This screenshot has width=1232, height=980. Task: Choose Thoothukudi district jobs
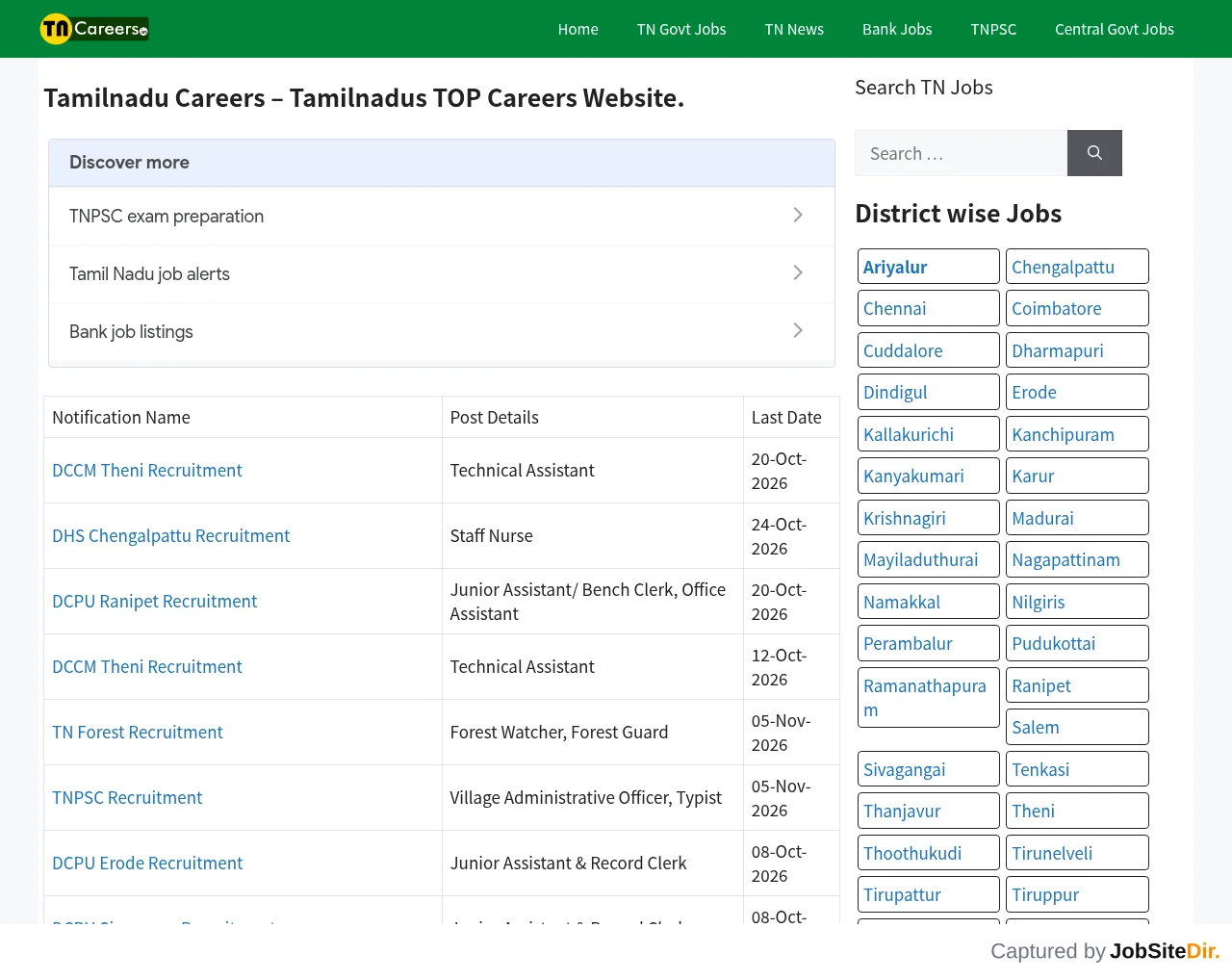coord(929,853)
